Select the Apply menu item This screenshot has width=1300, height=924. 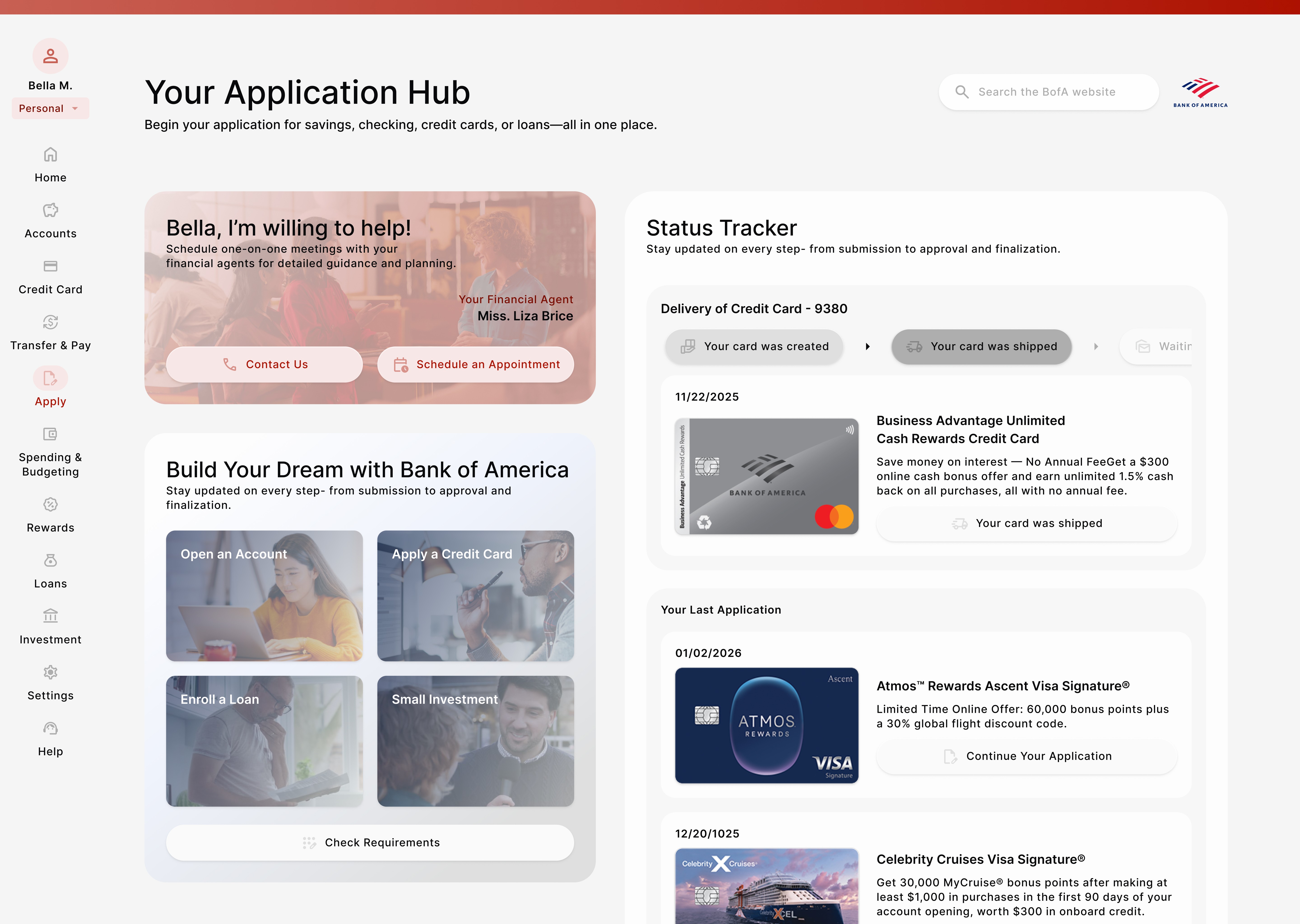click(x=50, y=387)
